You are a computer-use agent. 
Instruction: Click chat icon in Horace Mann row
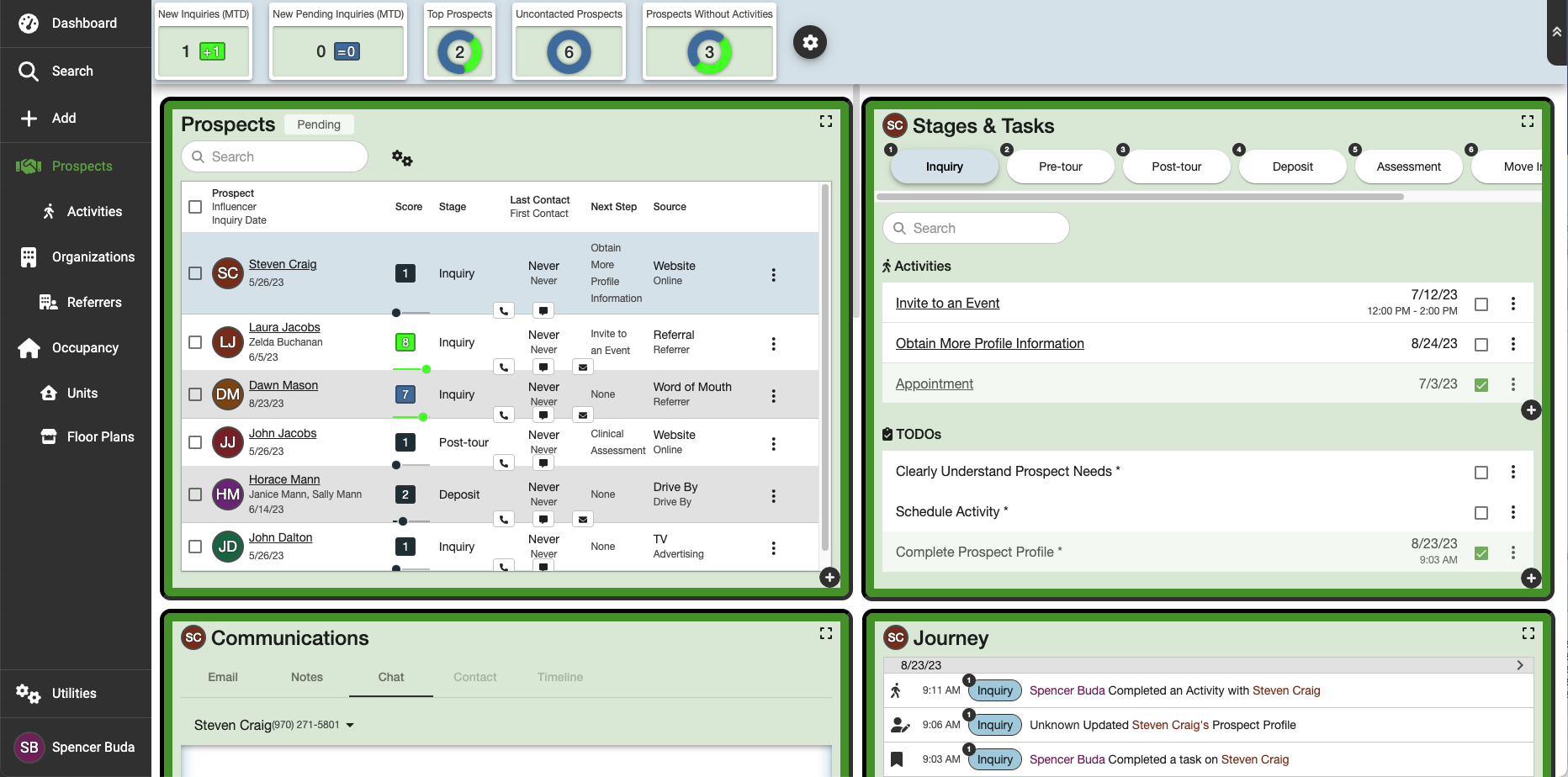[x=543, y=520]
